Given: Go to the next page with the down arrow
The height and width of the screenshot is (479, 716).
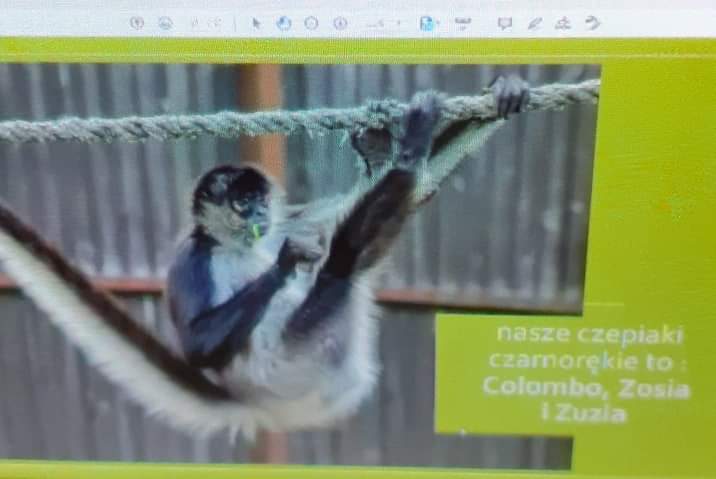Looking at the screenshot, I should (165, 23).
